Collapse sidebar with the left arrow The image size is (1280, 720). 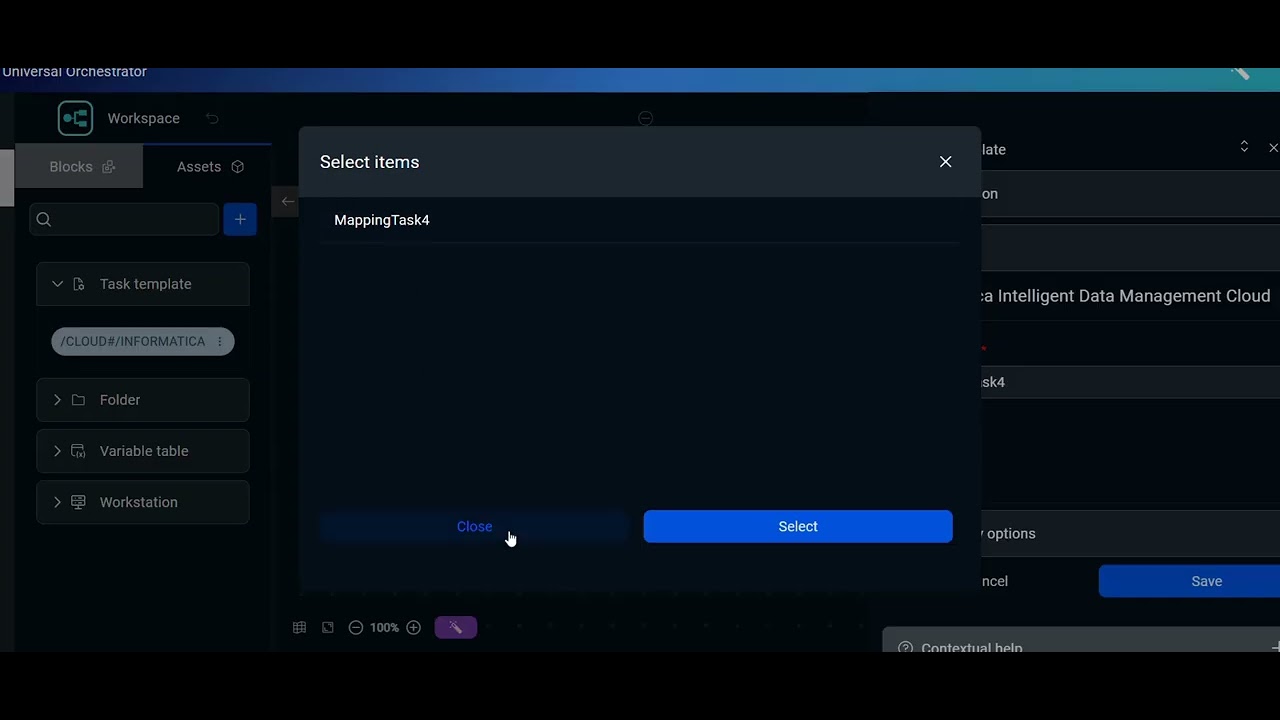click(x=287, y=202)
